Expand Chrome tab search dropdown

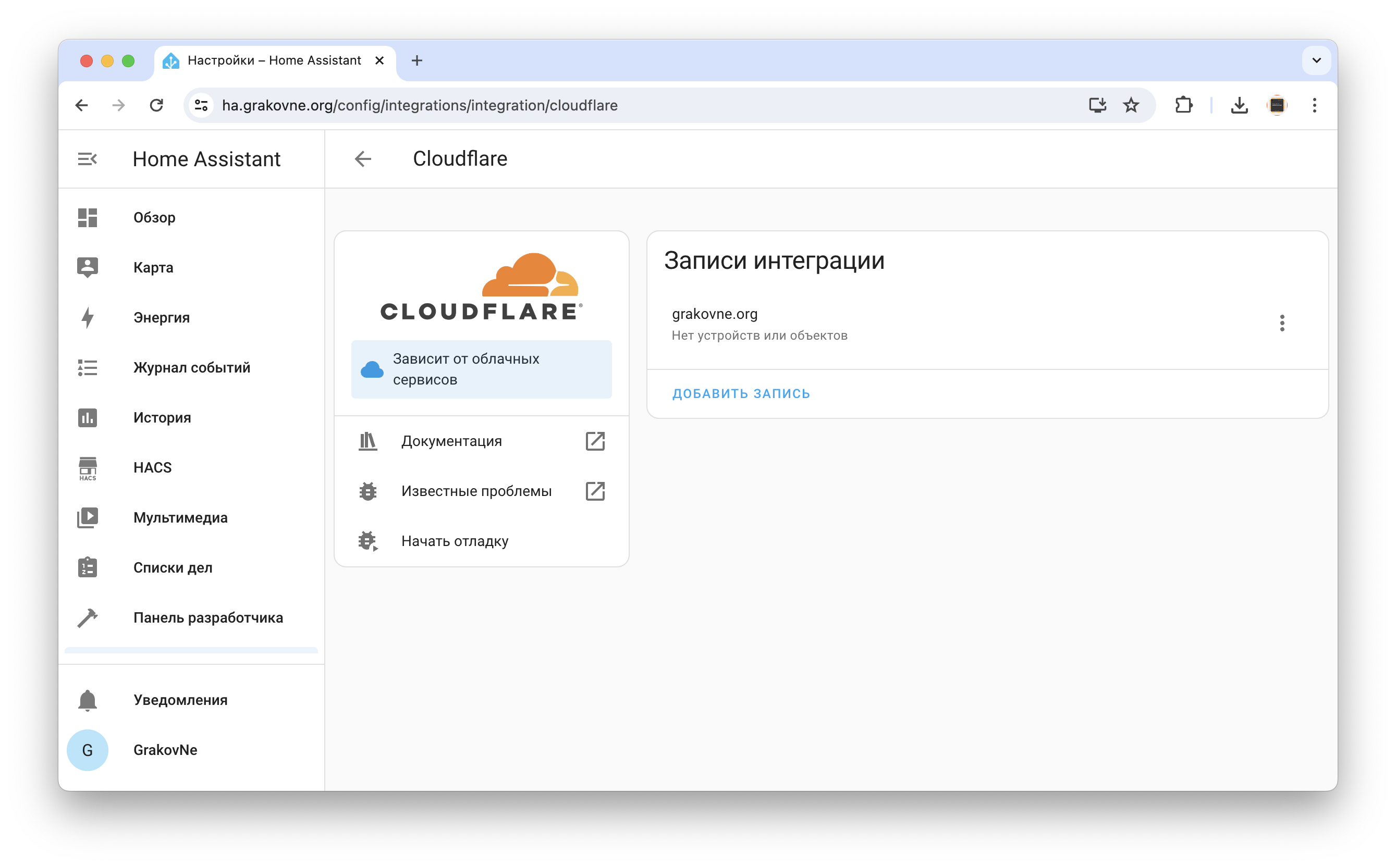click(1316, 60)
